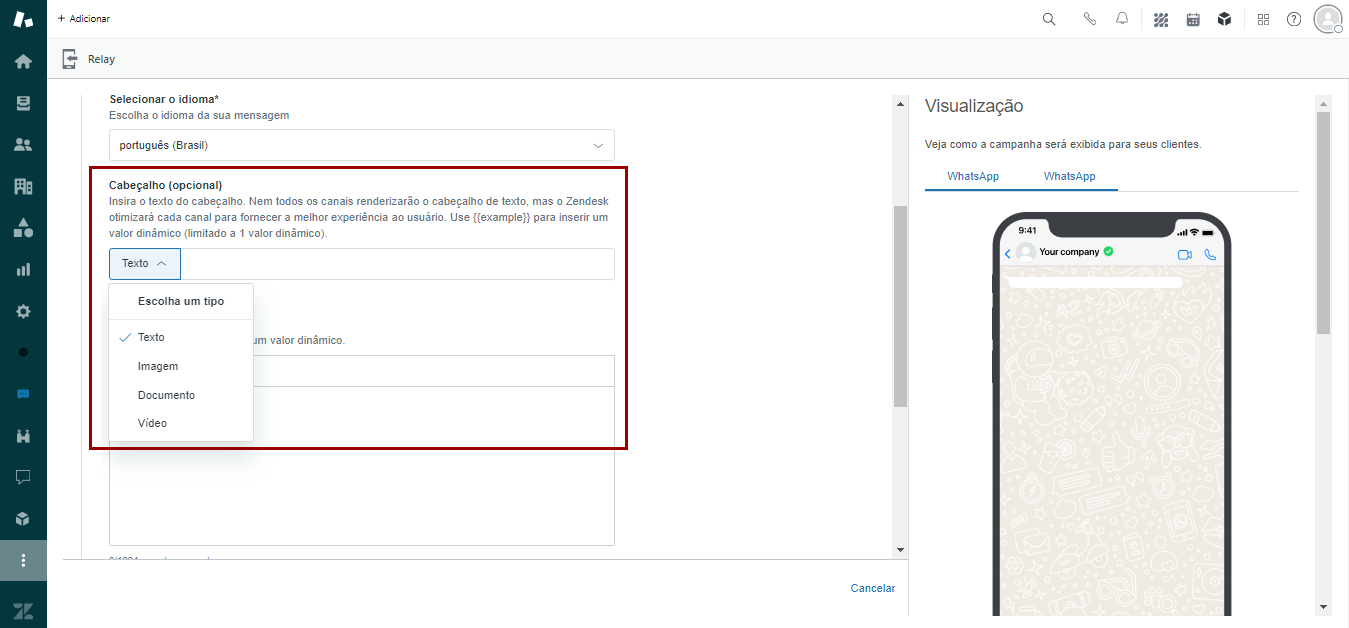The height and width of the screenshot is (628, 1349).
Task: Click the Cancelar link
Action: 872,588
